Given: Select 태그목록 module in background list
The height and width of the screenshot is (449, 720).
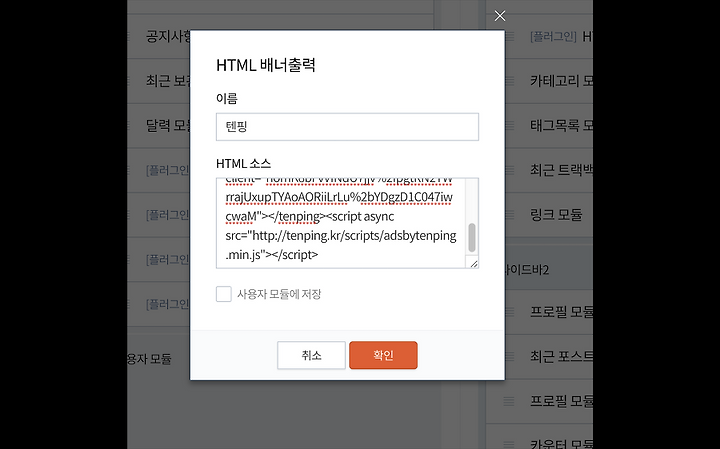Looking at the screenshot, I should tap(561, 125).
